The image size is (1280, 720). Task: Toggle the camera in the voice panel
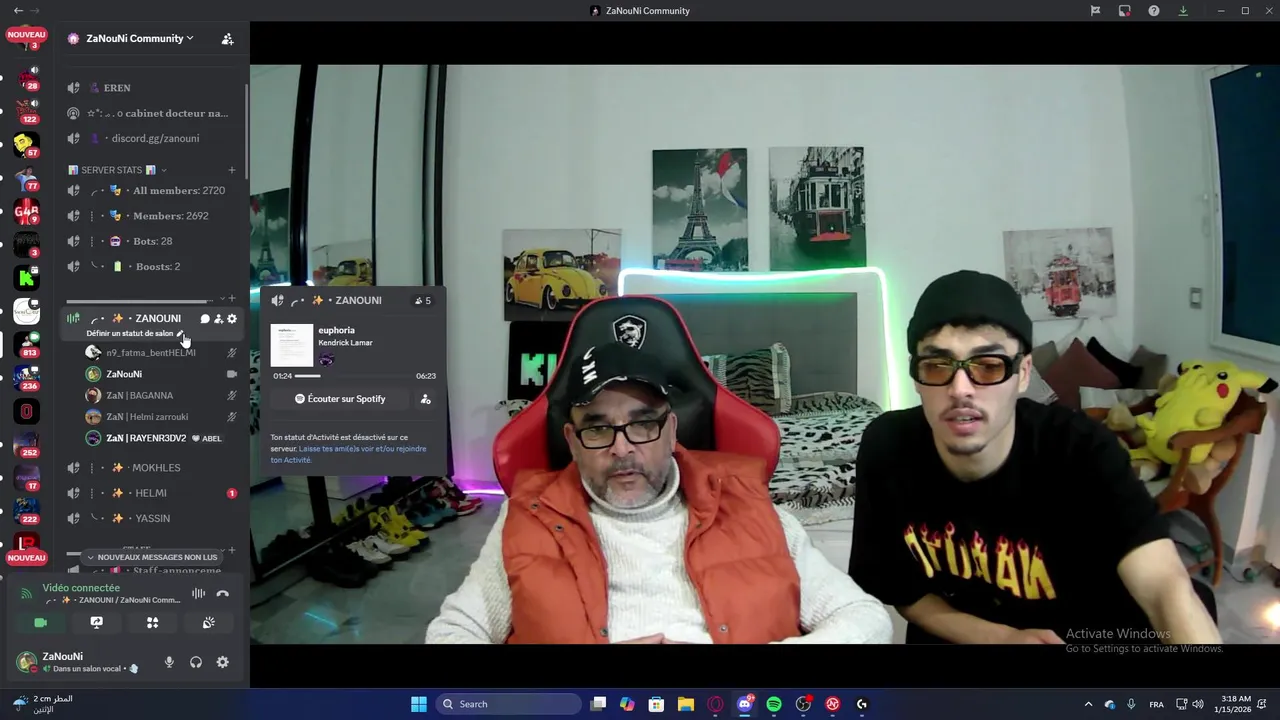pyautogui.click(x=40, y=622)
